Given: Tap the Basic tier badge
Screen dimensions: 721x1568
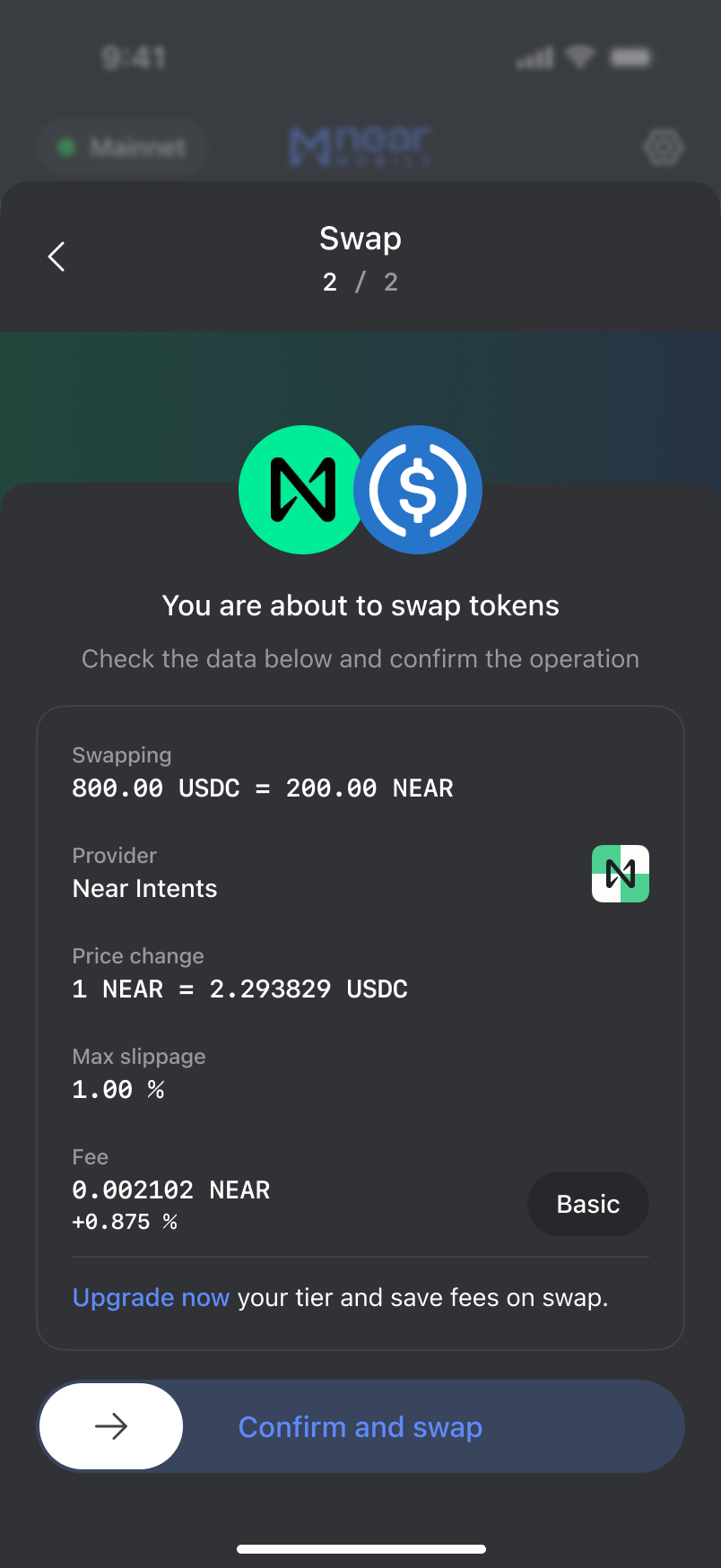Looking at the screenshot, I should tap(587, 1204).
